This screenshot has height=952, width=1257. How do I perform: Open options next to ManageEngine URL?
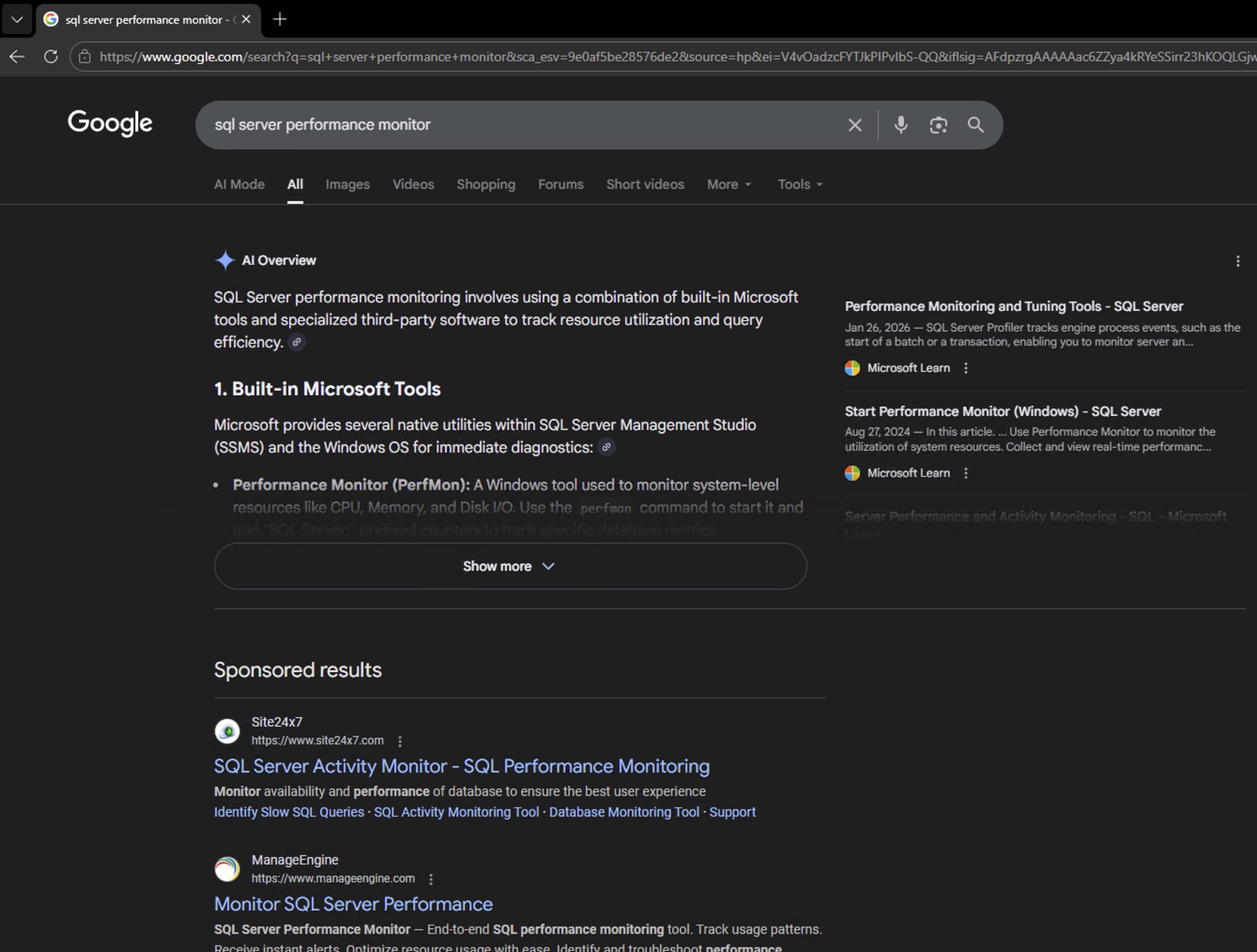tap(431, 879)
